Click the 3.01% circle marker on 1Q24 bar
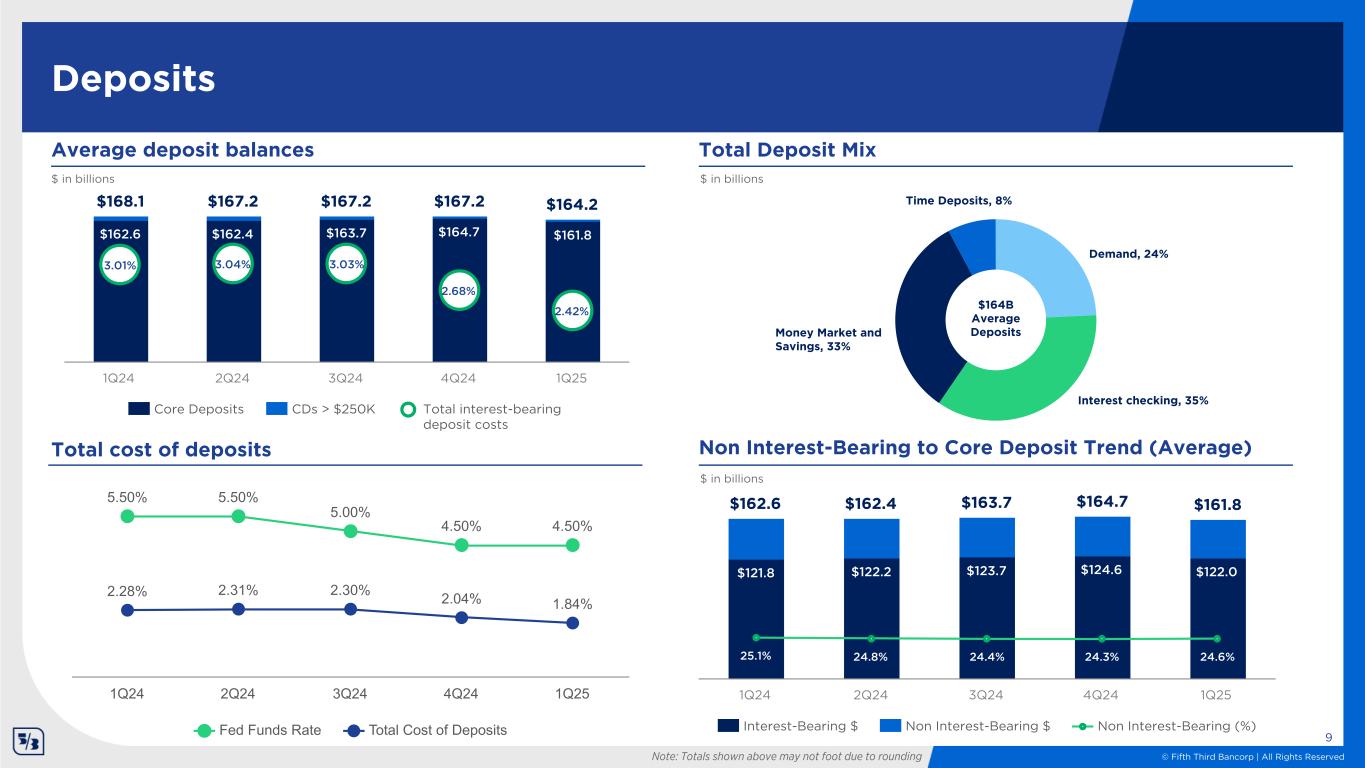This screenshot has height=768, width=1365. click(119, 266)
